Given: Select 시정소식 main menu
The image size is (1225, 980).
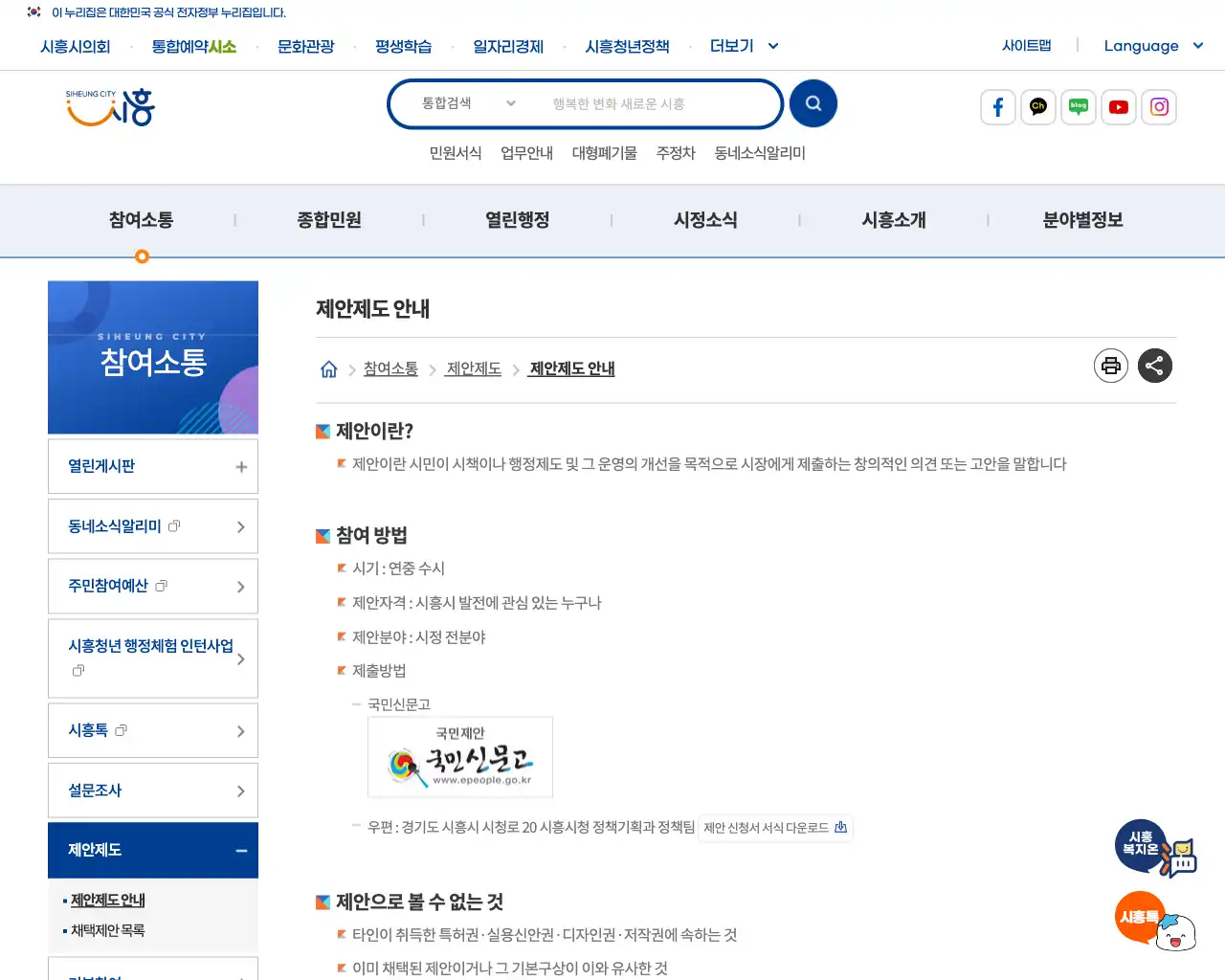Looking at the screenshot, I should tap(705, 220).
